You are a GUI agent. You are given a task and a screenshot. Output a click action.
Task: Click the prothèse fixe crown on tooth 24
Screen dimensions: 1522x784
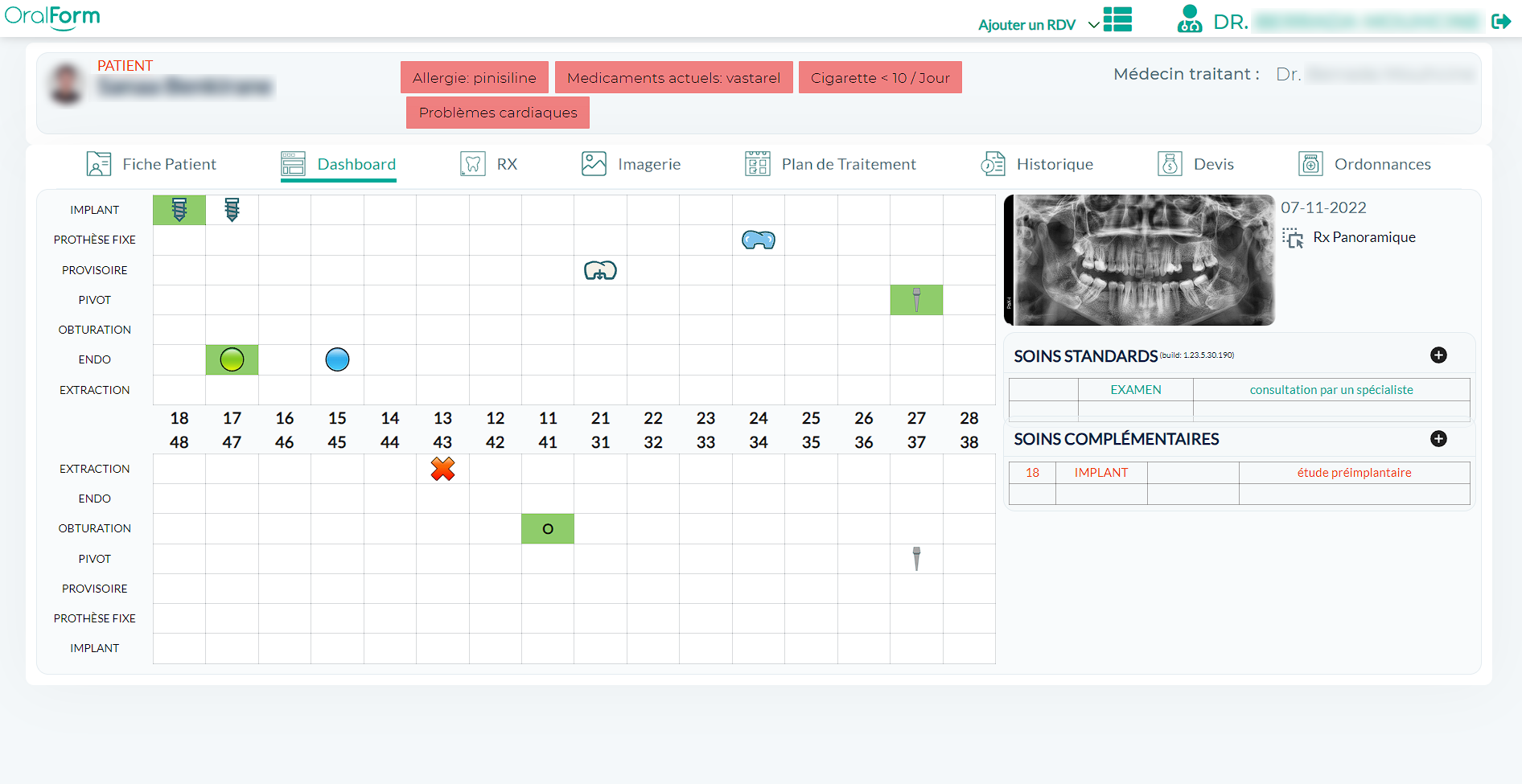point(759,240)
